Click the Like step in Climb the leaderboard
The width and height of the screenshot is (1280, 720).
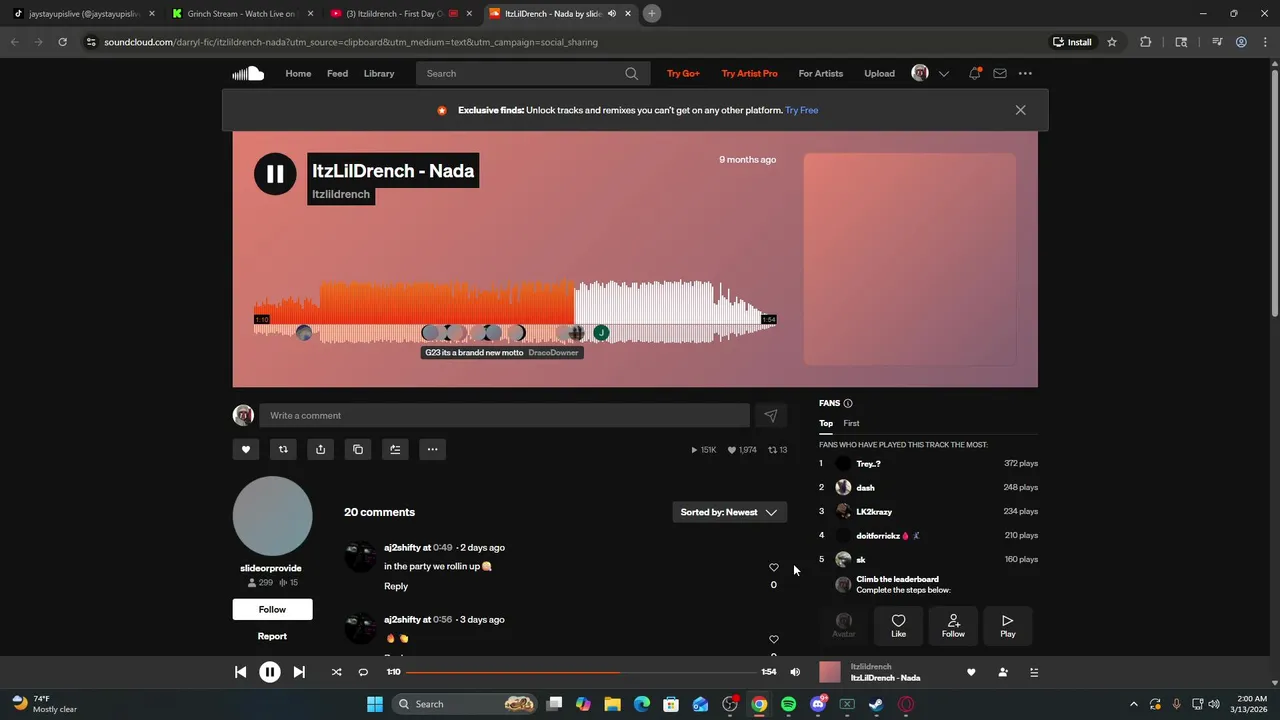point(898,625)
